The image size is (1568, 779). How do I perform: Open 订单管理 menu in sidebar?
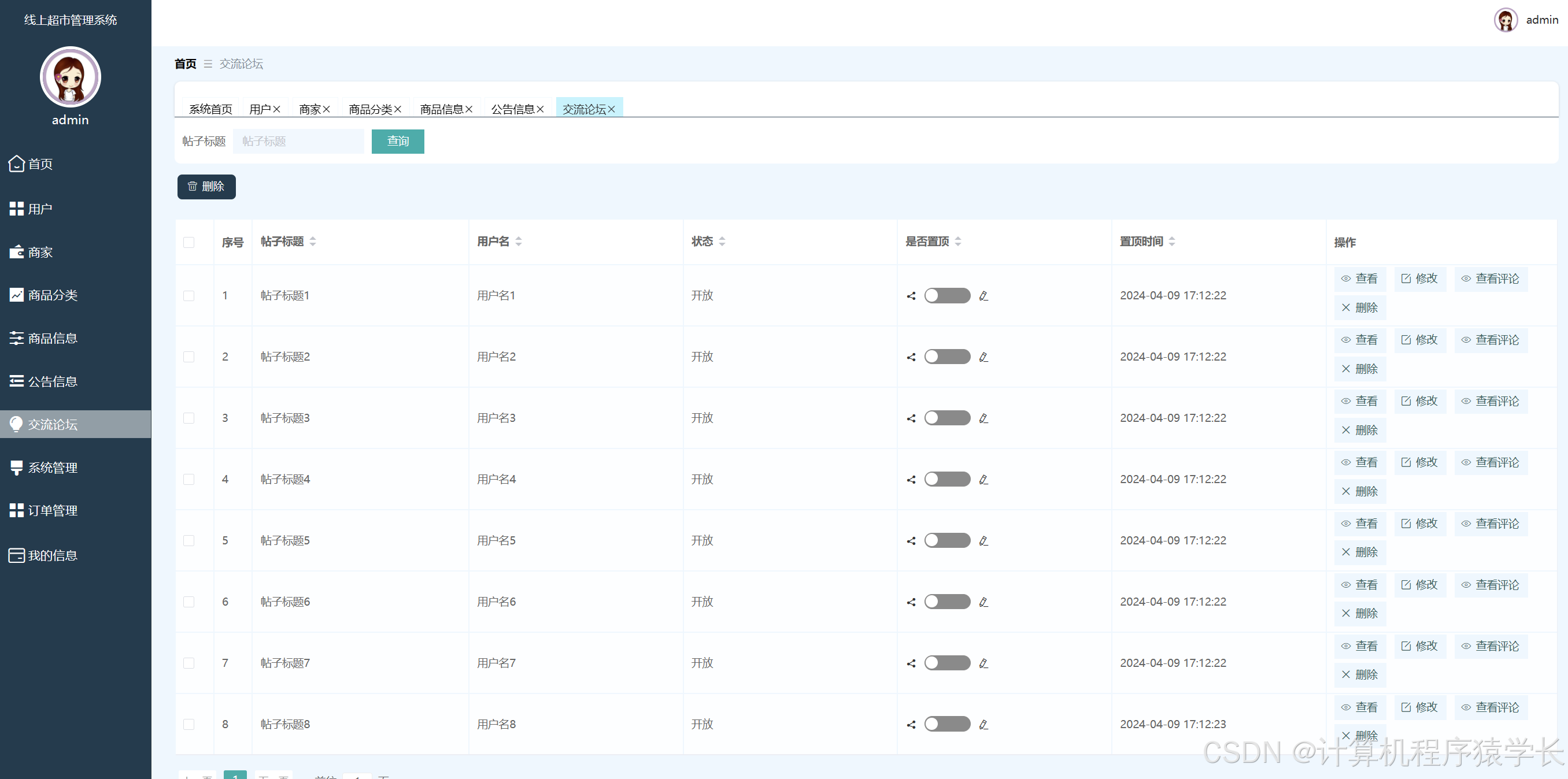[53, 511]
